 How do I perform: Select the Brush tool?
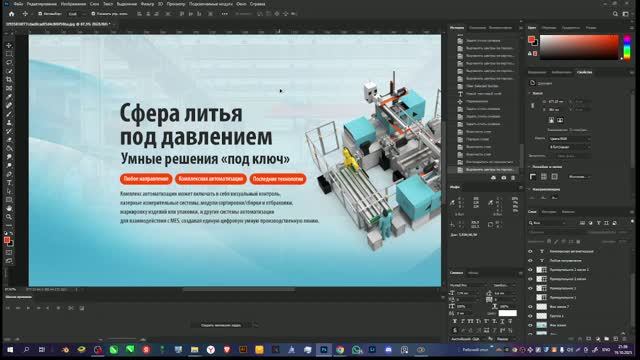click(x=9, y=114)
